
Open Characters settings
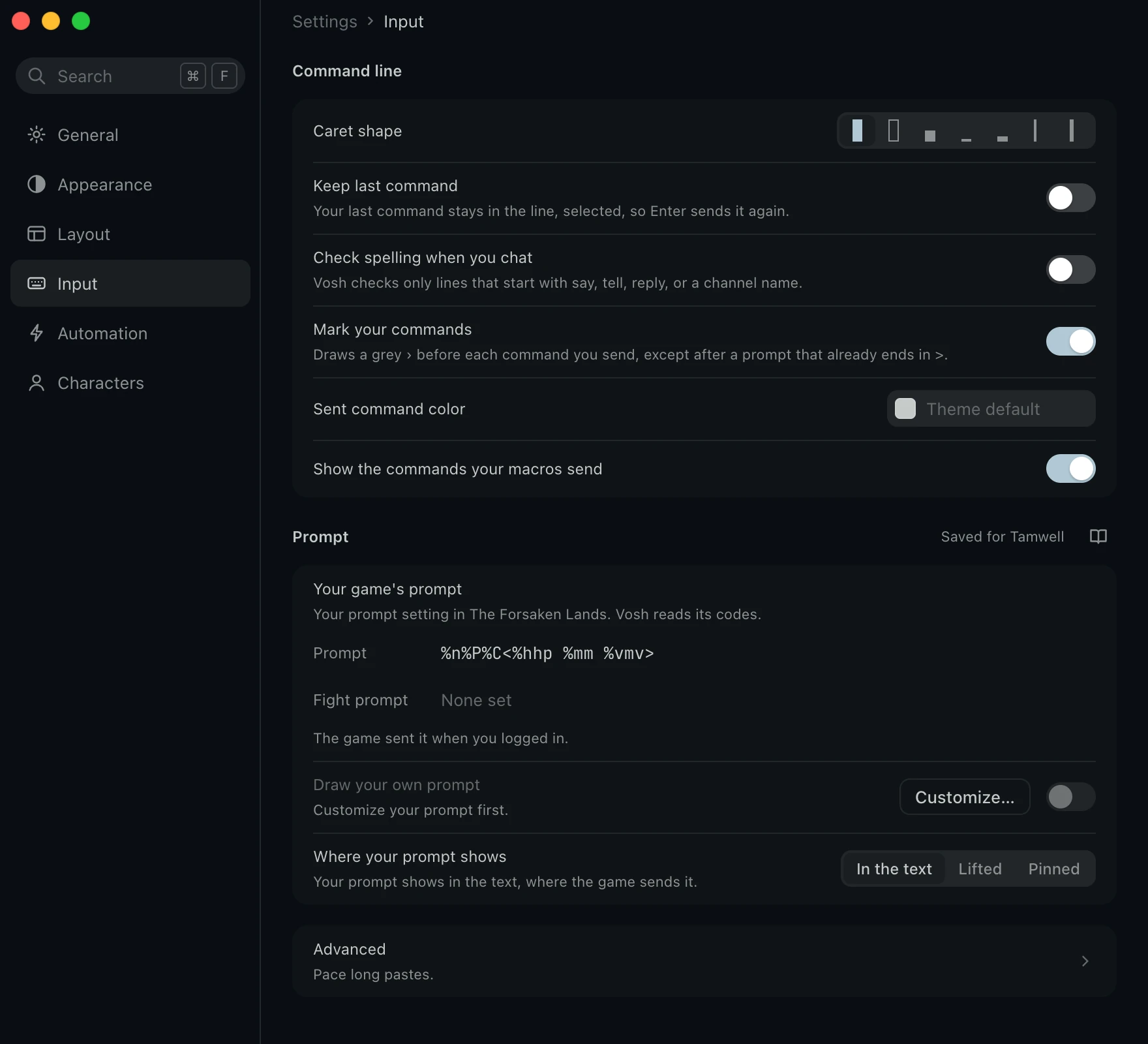click(x=130, y=382)
